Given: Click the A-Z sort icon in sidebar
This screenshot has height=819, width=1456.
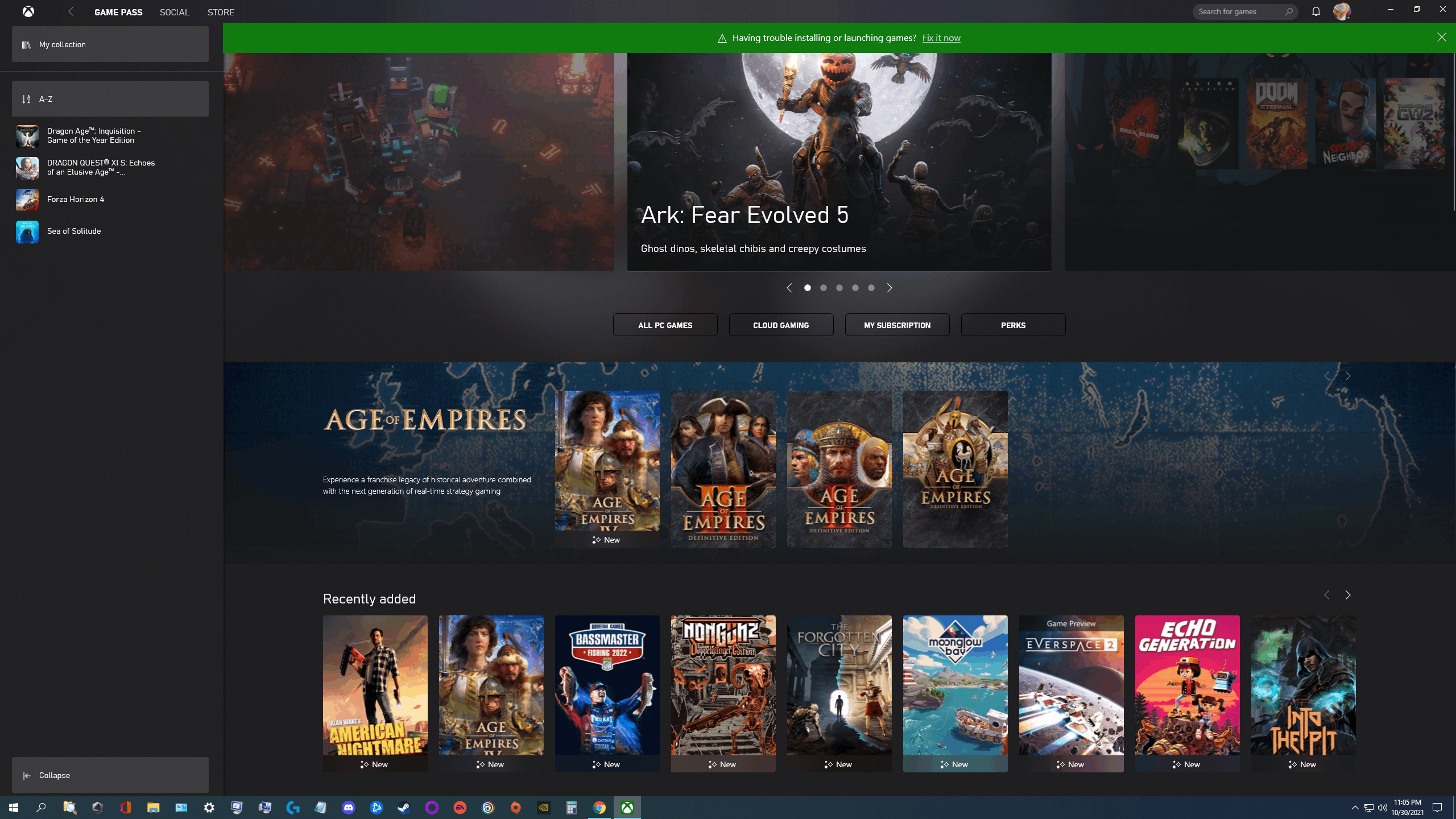Looking at the screenshot, I should click(27, 98).
